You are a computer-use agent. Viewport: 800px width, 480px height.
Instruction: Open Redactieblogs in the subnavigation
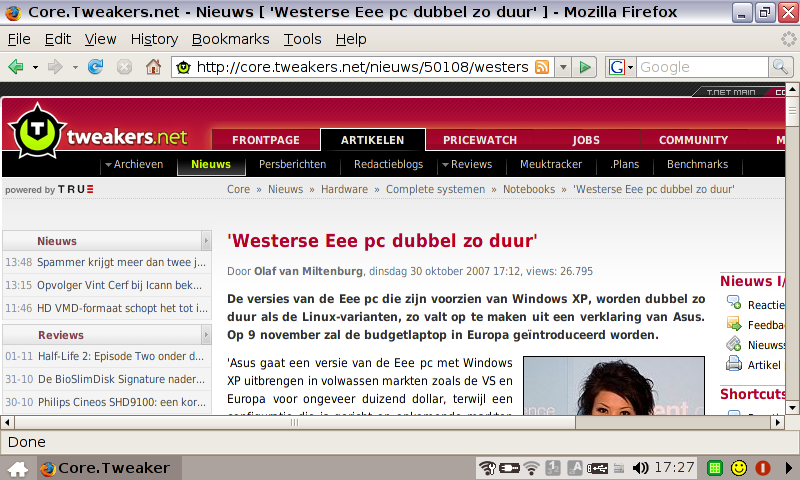coord(388,164)
